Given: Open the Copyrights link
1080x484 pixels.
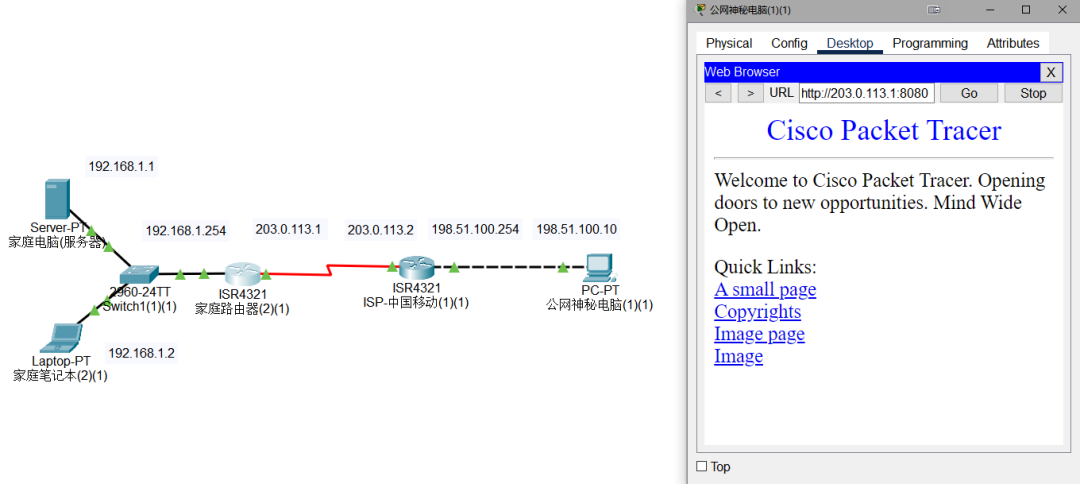Looking at the screenshot, I should (x=758, y=312).
